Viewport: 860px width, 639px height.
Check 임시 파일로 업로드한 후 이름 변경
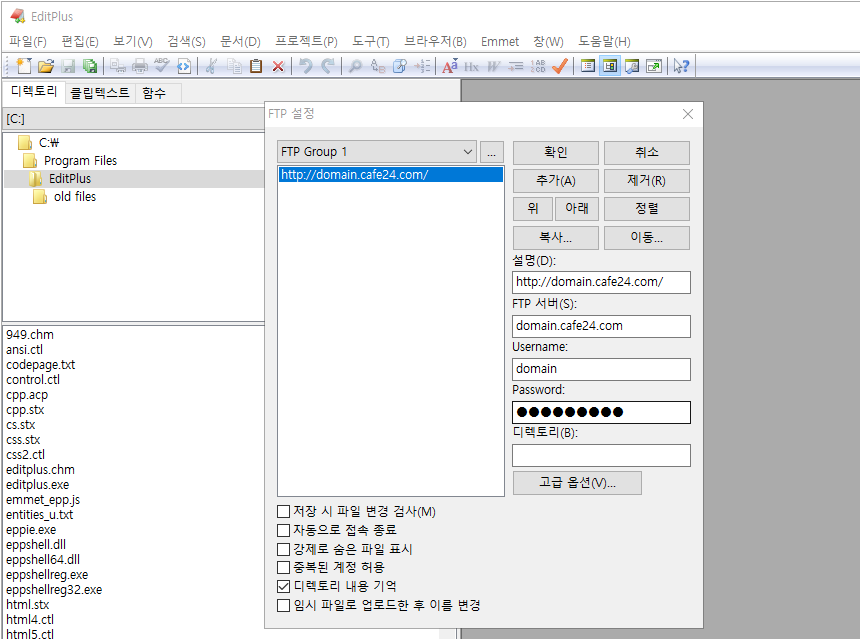pos(284,605)
